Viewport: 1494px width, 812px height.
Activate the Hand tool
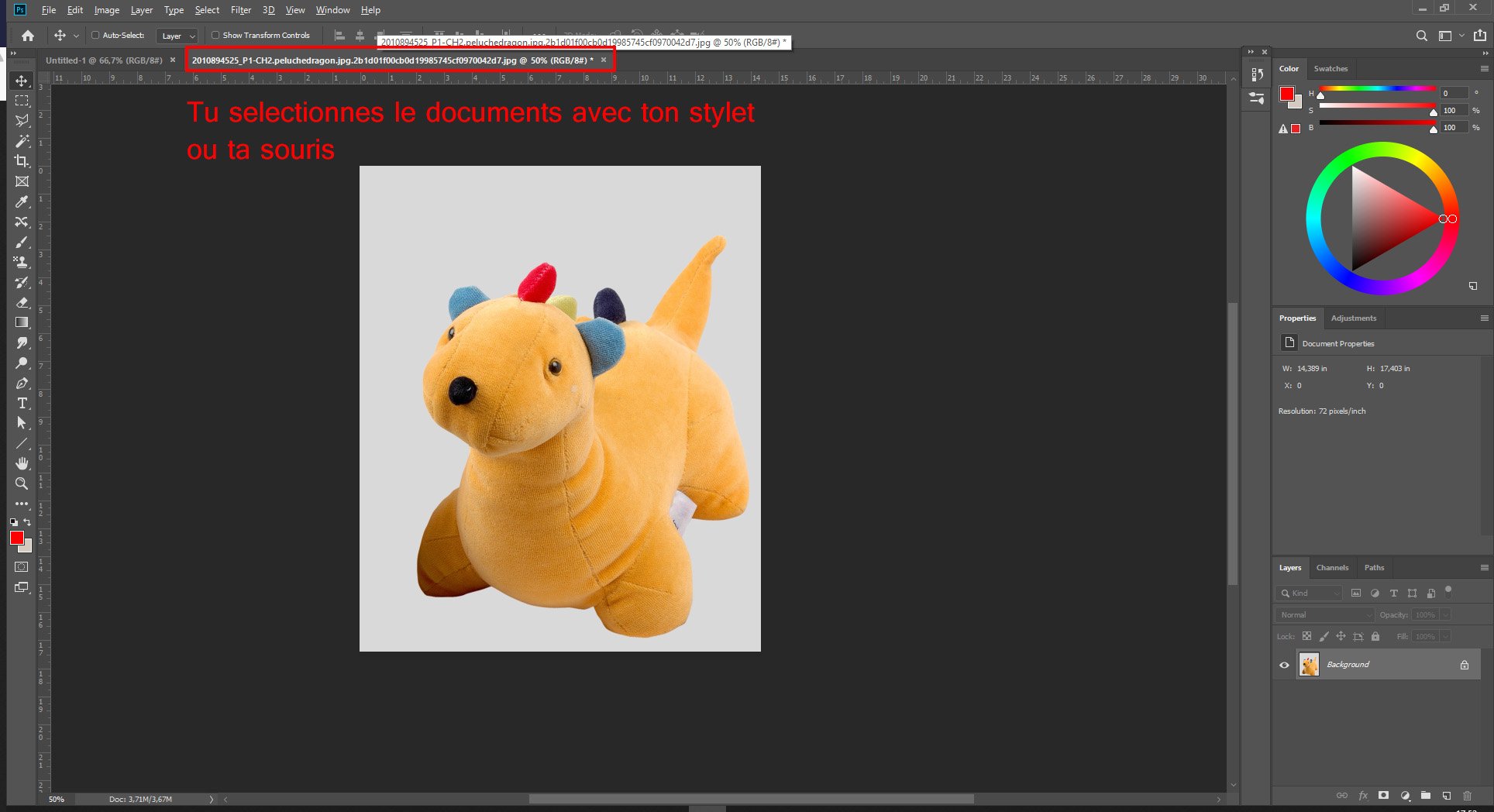(22, 463)
